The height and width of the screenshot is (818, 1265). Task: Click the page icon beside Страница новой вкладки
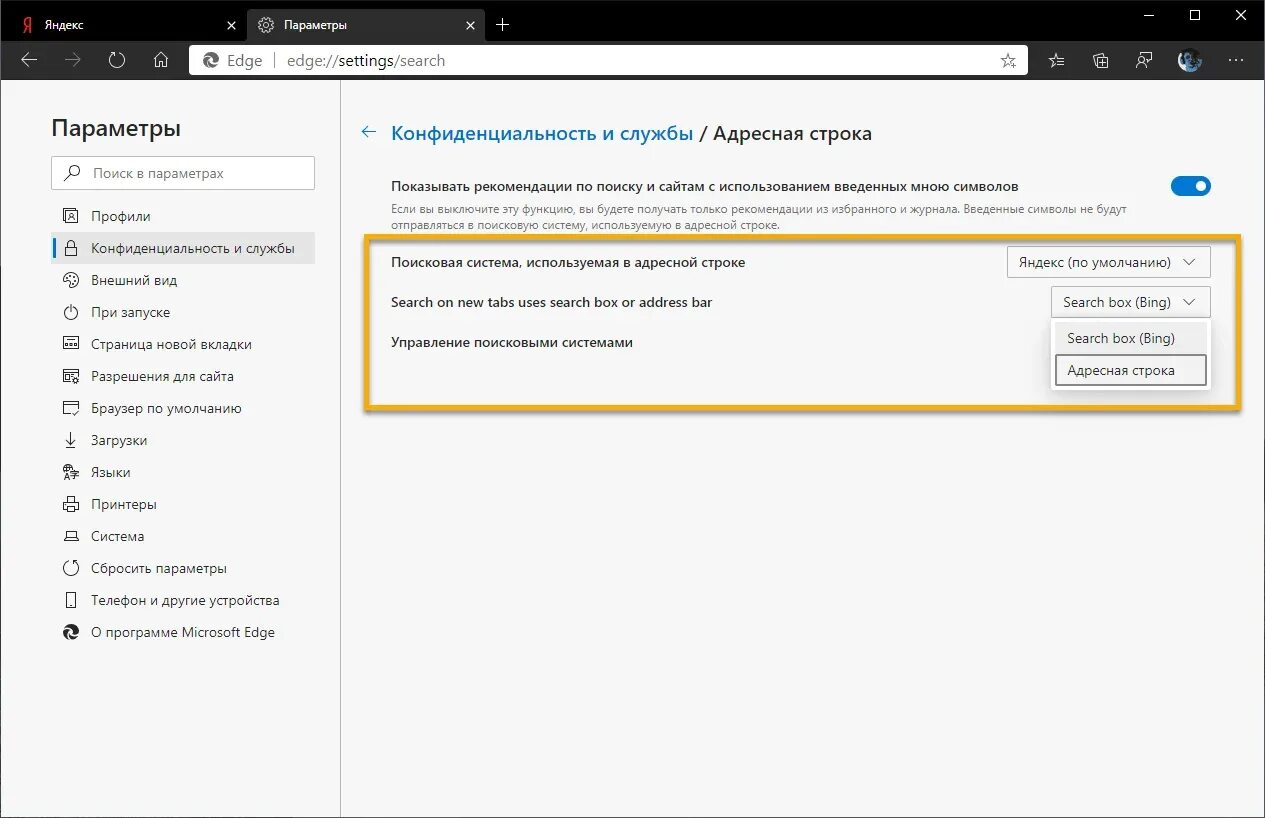[71, 344]
